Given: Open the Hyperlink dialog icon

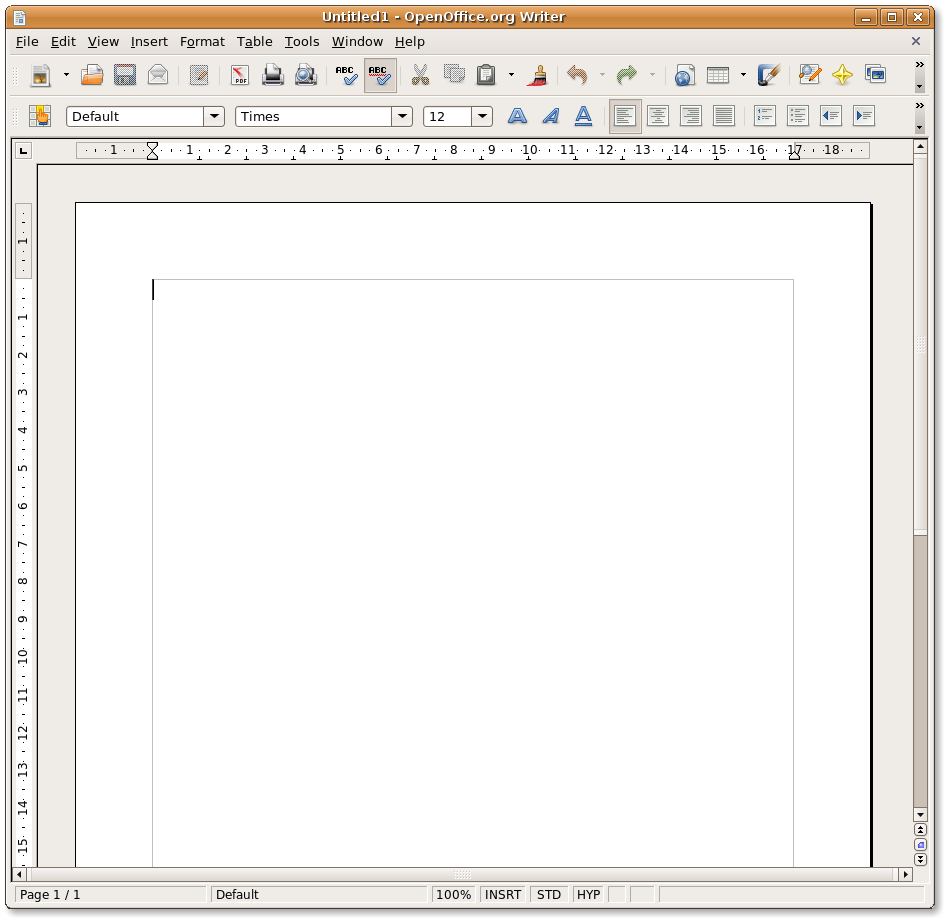Looking at the screenshot, I should 685,75.
